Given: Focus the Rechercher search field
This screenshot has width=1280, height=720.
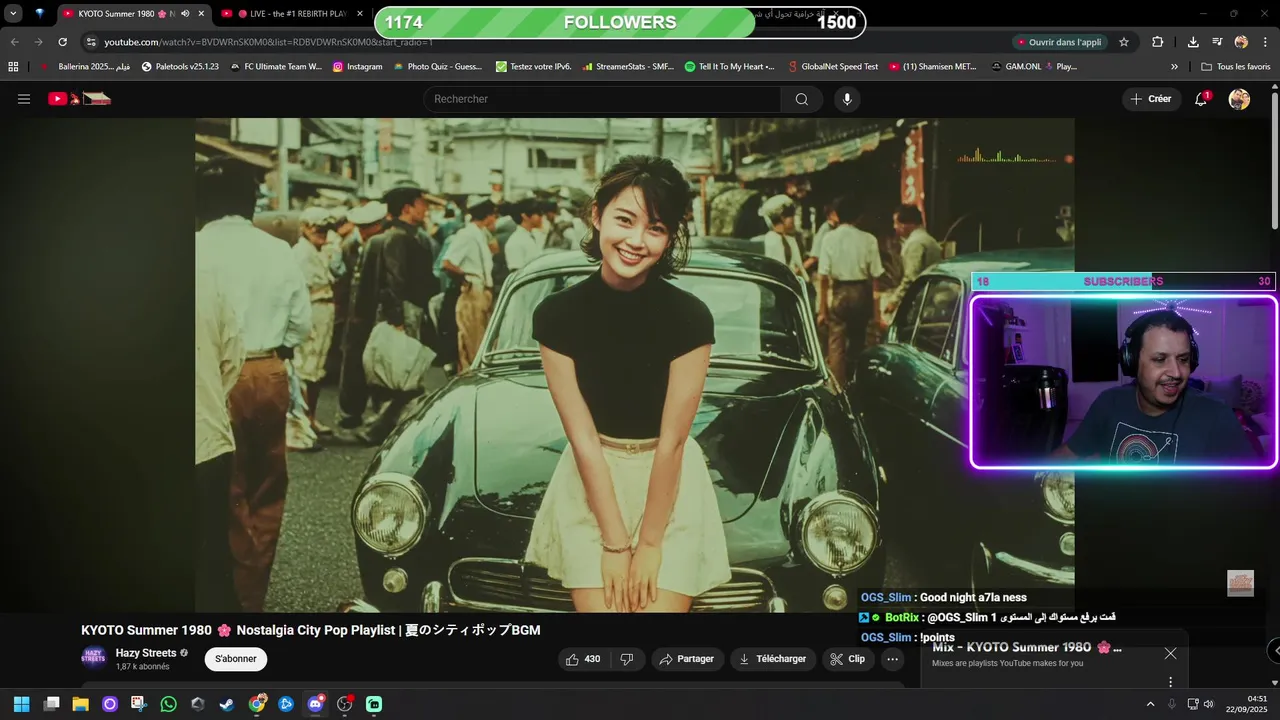Looking at the screenshot, I should tap(602, 99).
